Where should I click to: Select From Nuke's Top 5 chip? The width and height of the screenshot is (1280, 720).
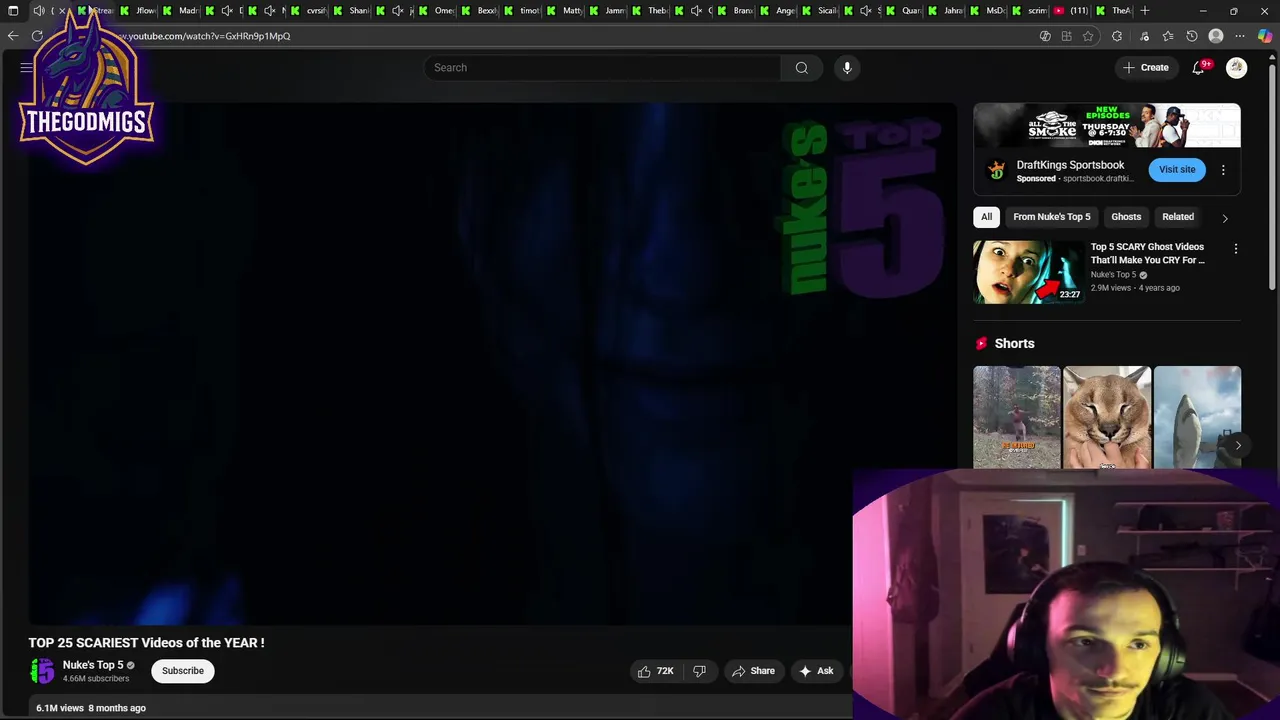(x=1052, y=217)
